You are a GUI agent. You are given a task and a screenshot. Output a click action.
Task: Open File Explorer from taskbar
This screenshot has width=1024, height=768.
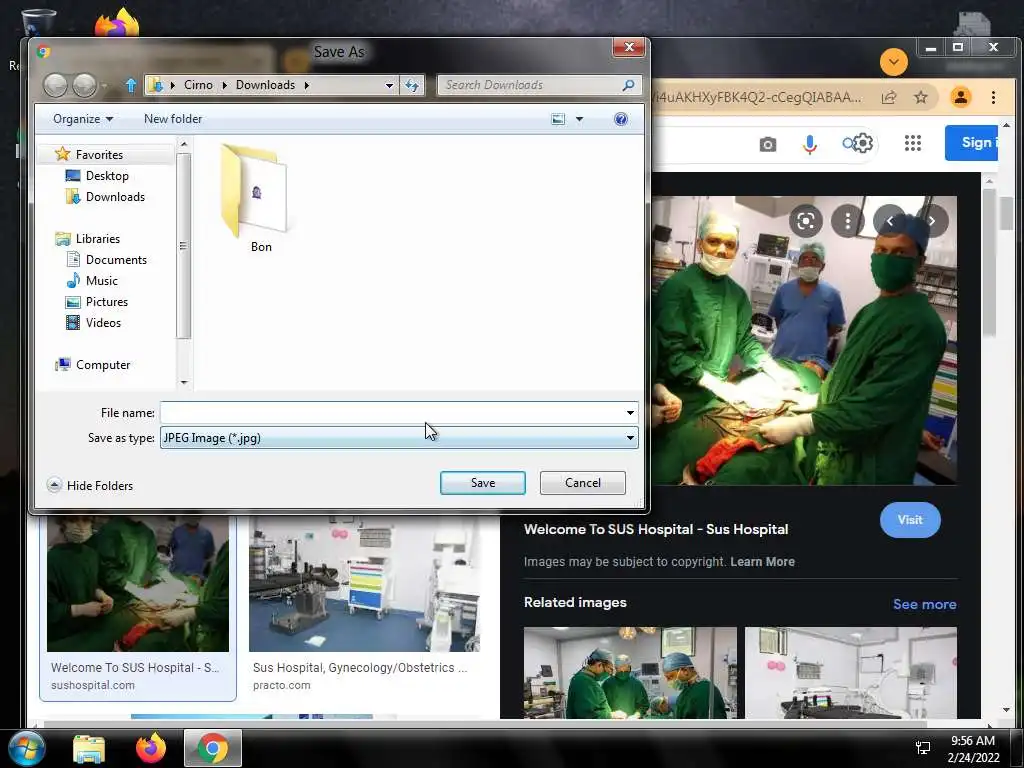pos(89,748)
